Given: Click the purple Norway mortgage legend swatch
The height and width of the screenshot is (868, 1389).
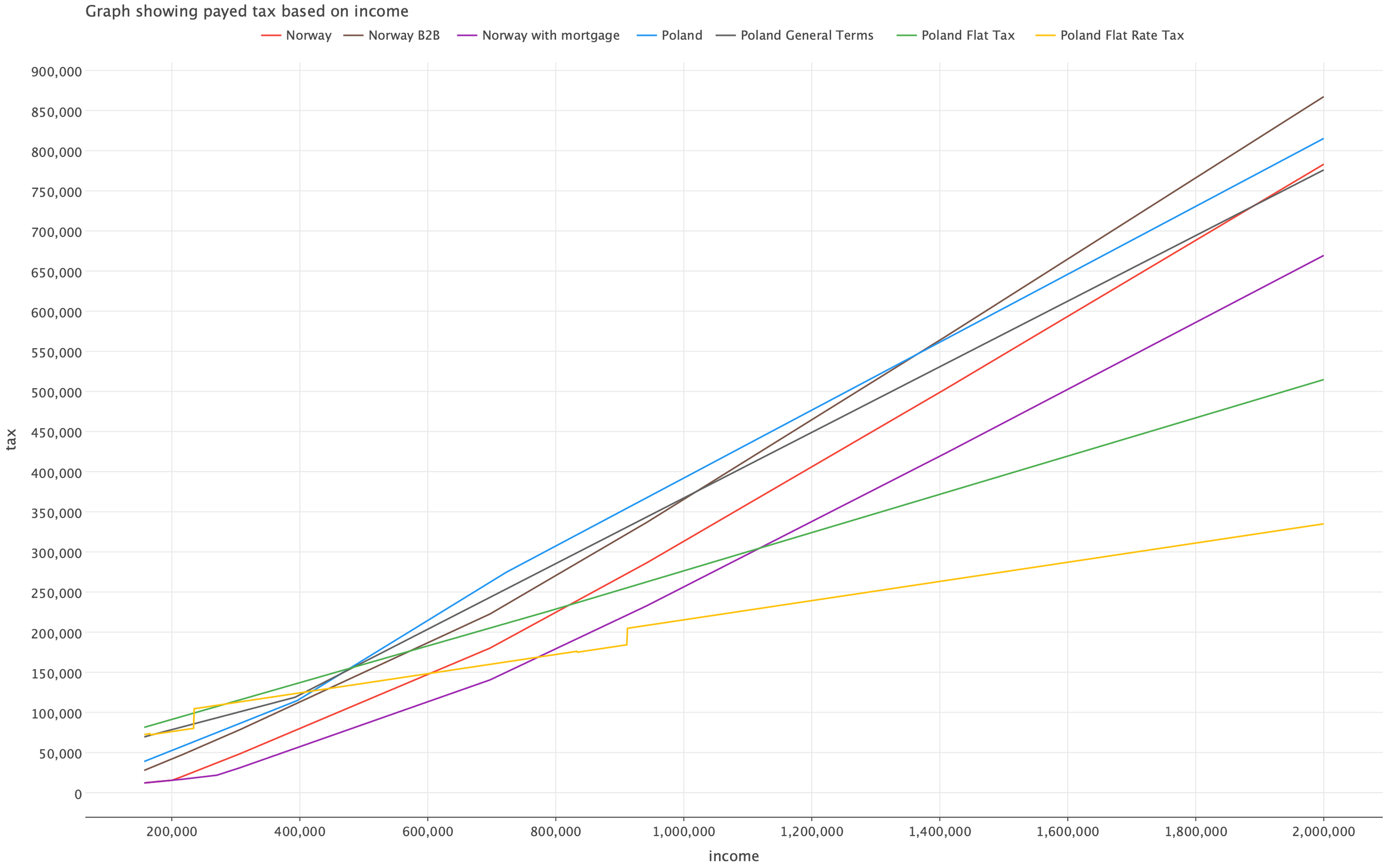Looking at the screenshot, I should 467,36.
